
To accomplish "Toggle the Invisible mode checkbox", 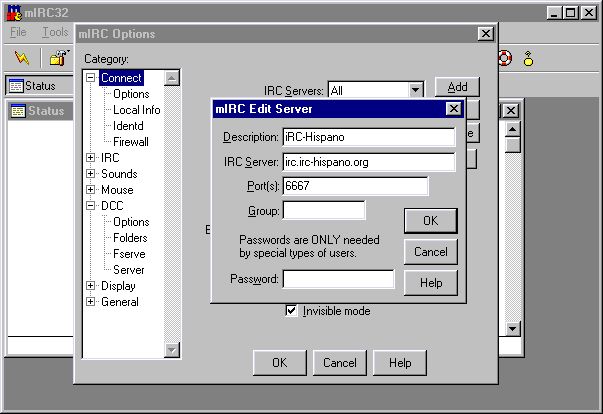I will point(291,311).
